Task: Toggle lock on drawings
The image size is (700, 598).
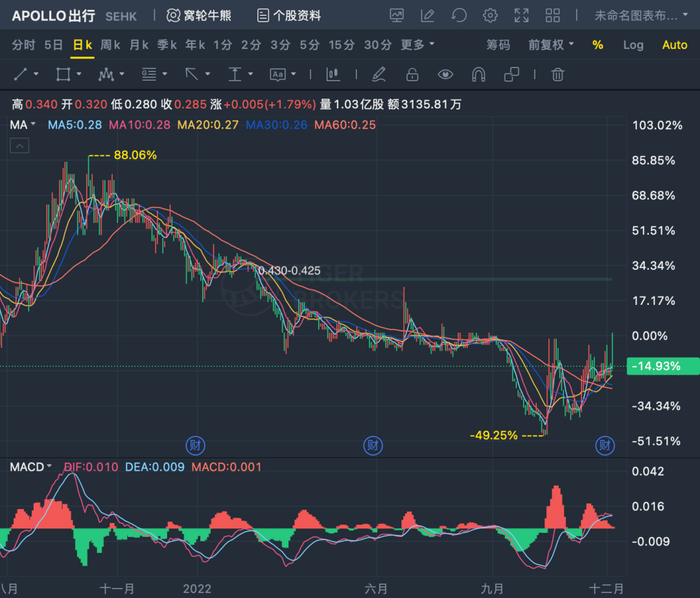Action: pos(411,74)
